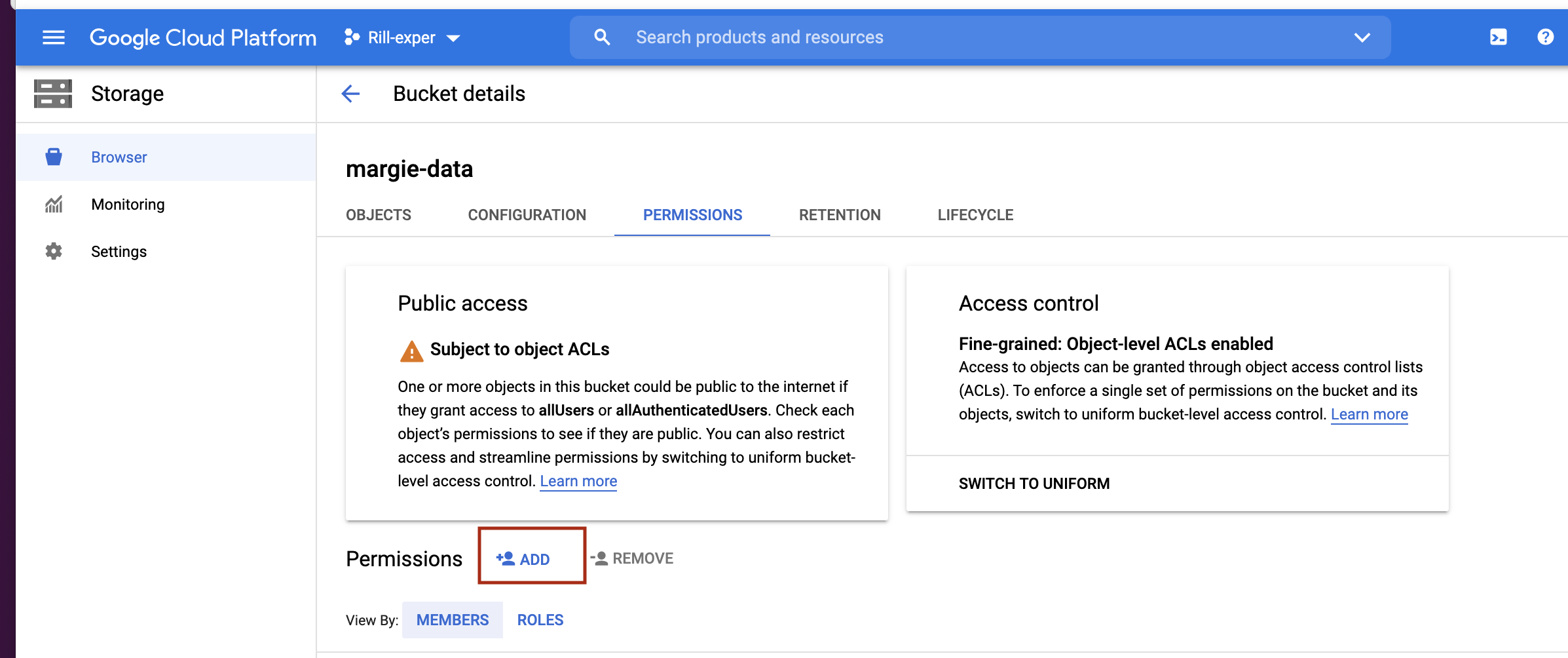
Task: Open Learn more link in Public access
Action: (578, 481)
